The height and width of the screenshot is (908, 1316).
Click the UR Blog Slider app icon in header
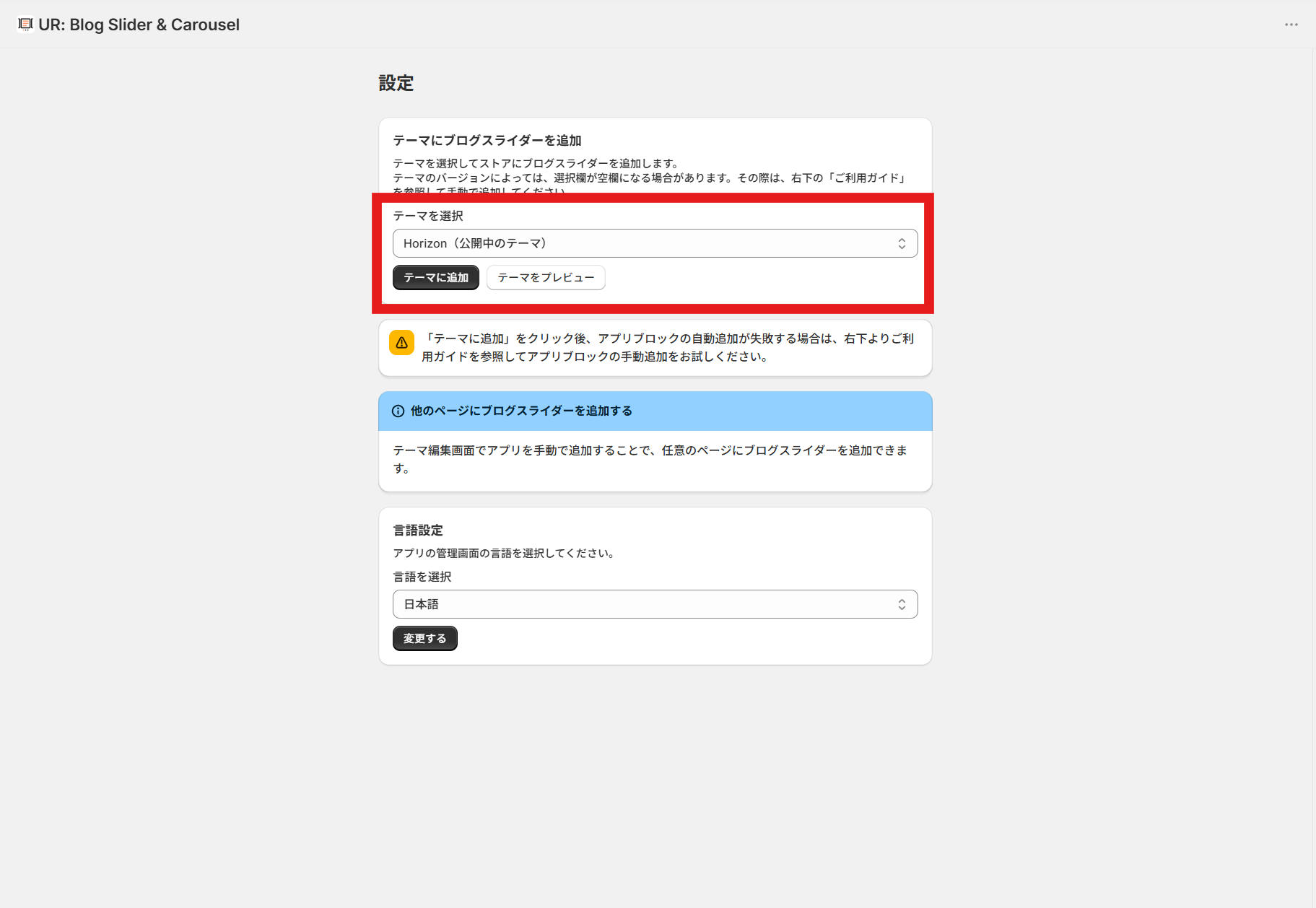point(27,24)
